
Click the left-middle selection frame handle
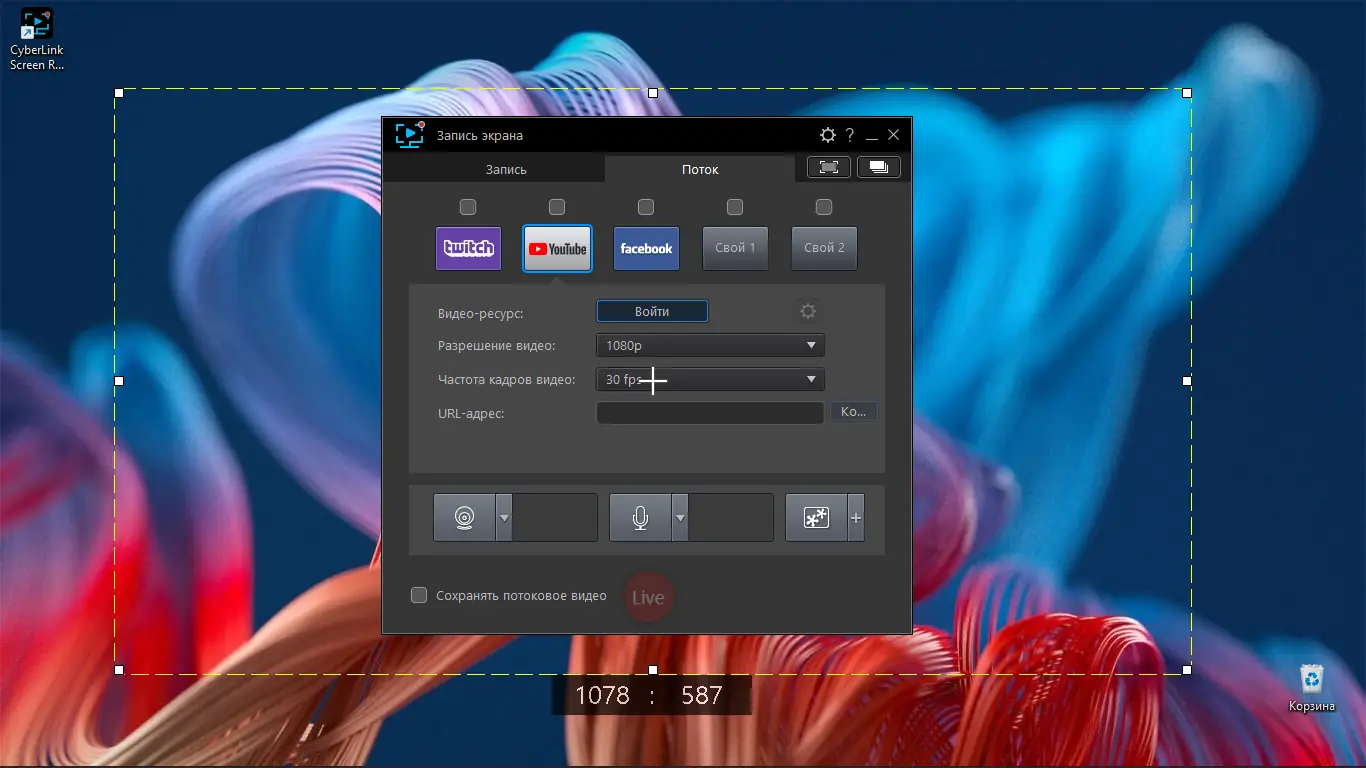(x=119, y=381)
